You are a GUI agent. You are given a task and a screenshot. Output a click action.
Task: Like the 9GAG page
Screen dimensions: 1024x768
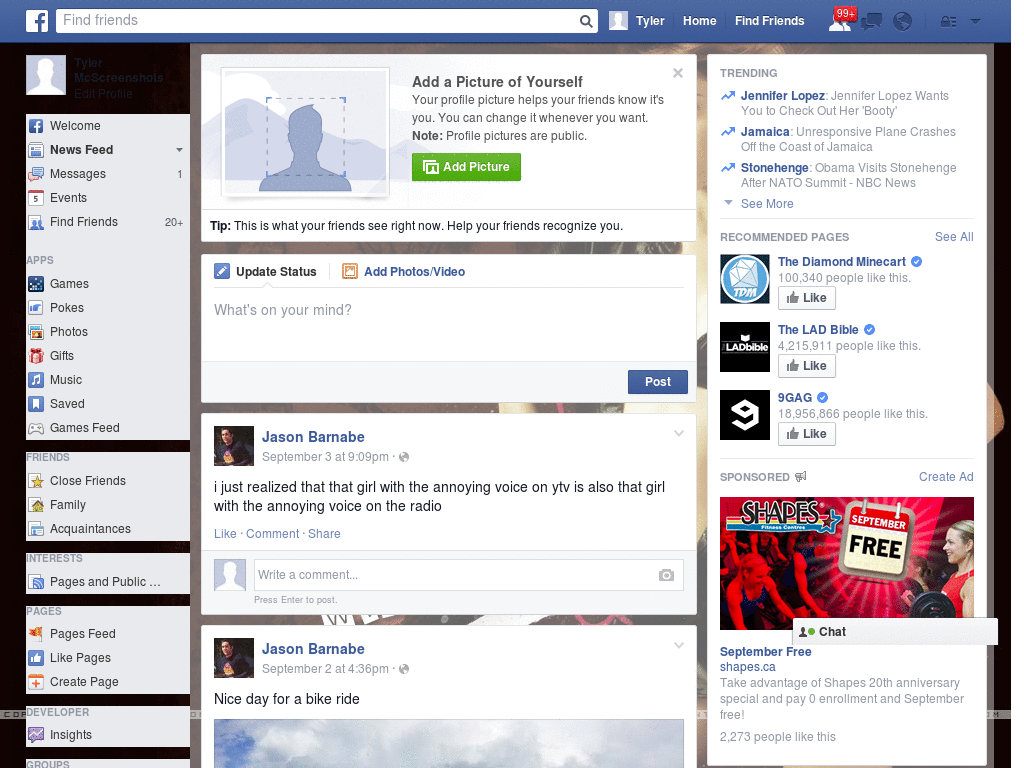click(x=807, y=434)
